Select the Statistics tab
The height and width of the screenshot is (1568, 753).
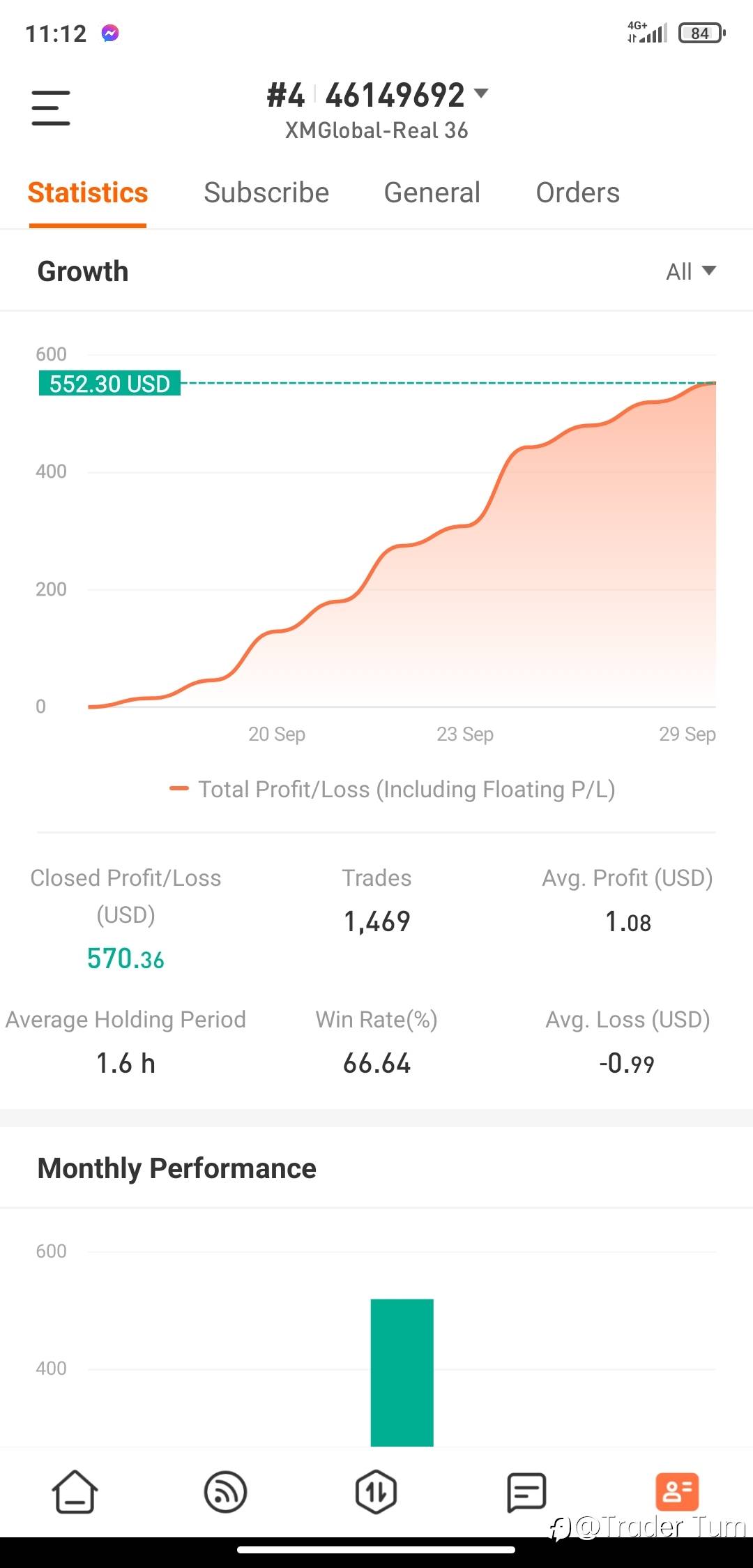pos(88,193)
